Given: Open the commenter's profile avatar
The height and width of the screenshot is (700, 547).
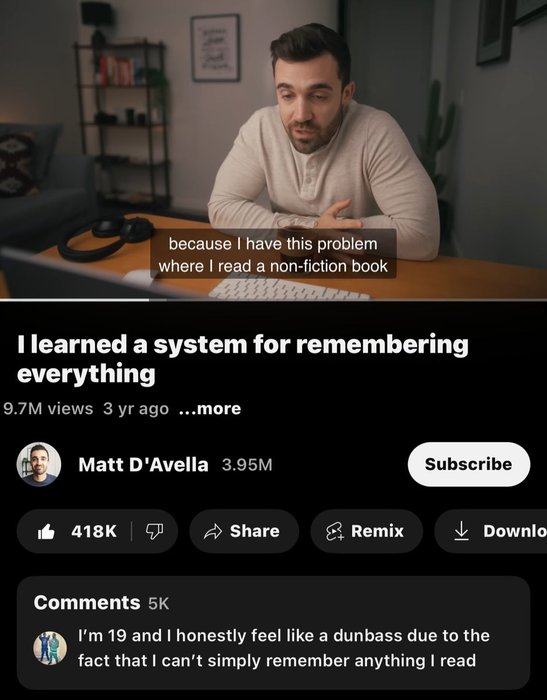Looking at the screenshot, I should click(50, 648).
